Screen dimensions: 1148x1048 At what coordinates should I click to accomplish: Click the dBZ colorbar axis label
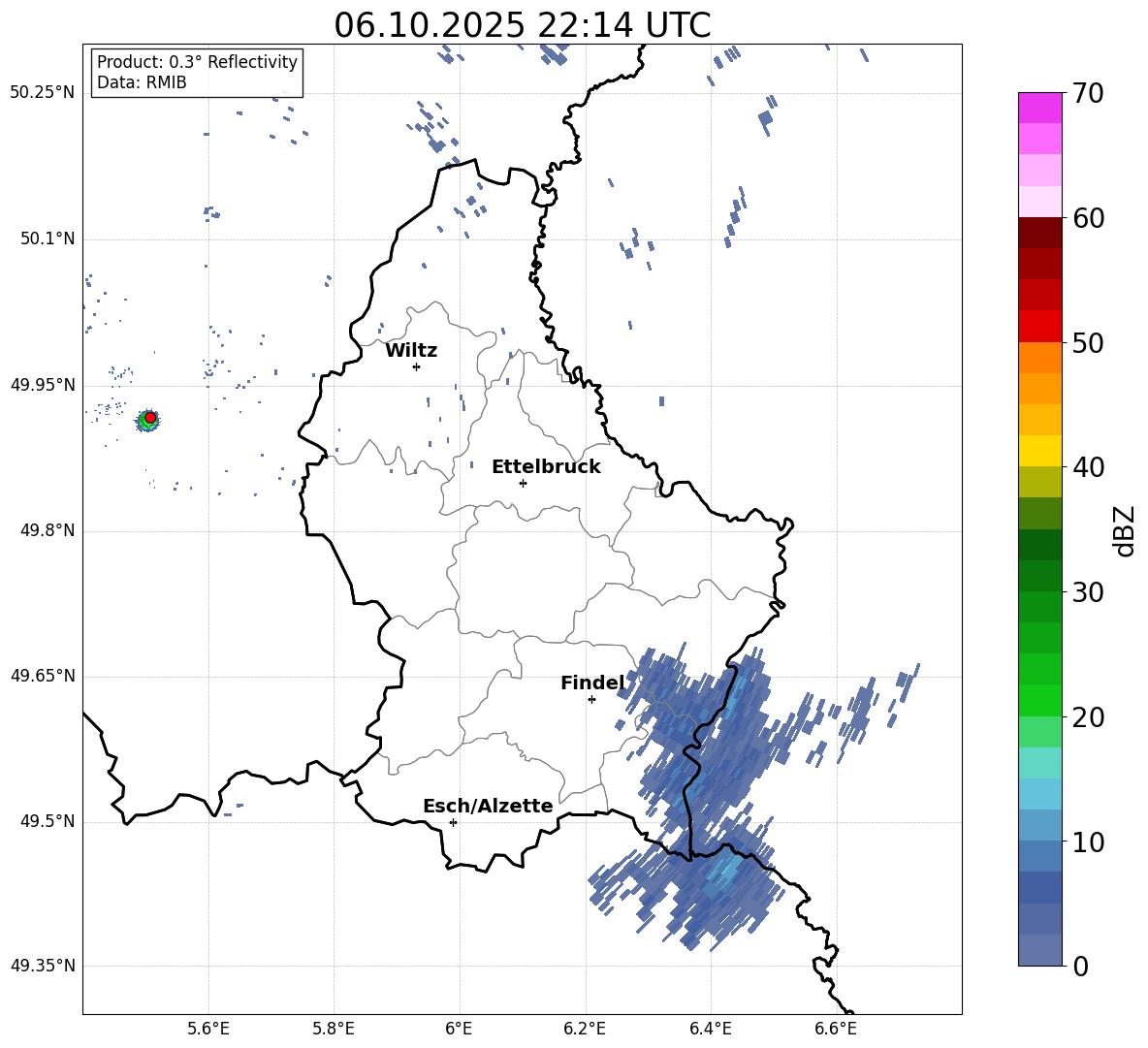coord(1123,530)
